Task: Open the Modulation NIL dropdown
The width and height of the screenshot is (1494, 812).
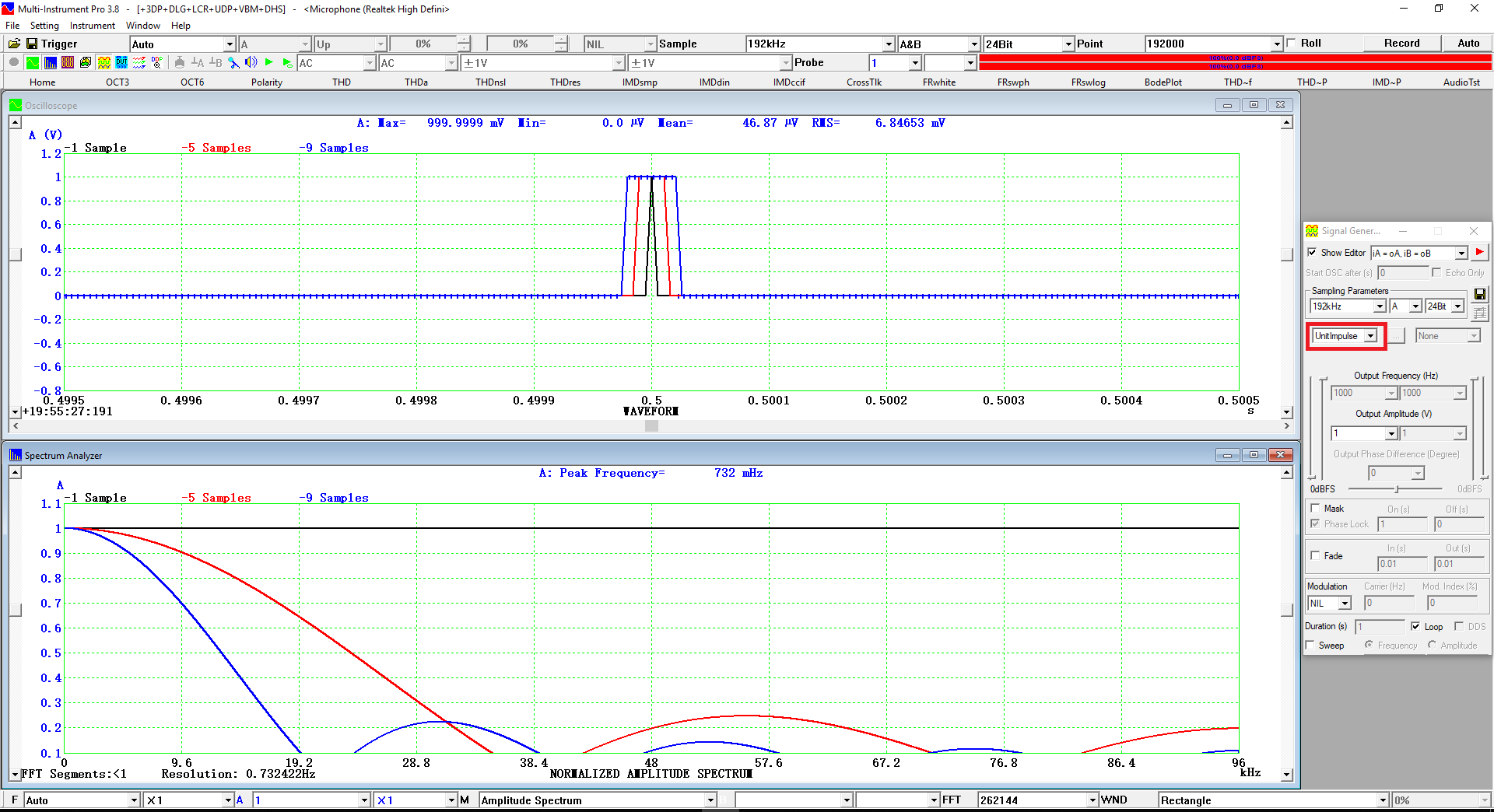Action: pyautogui.click(x=1345, y=604)
